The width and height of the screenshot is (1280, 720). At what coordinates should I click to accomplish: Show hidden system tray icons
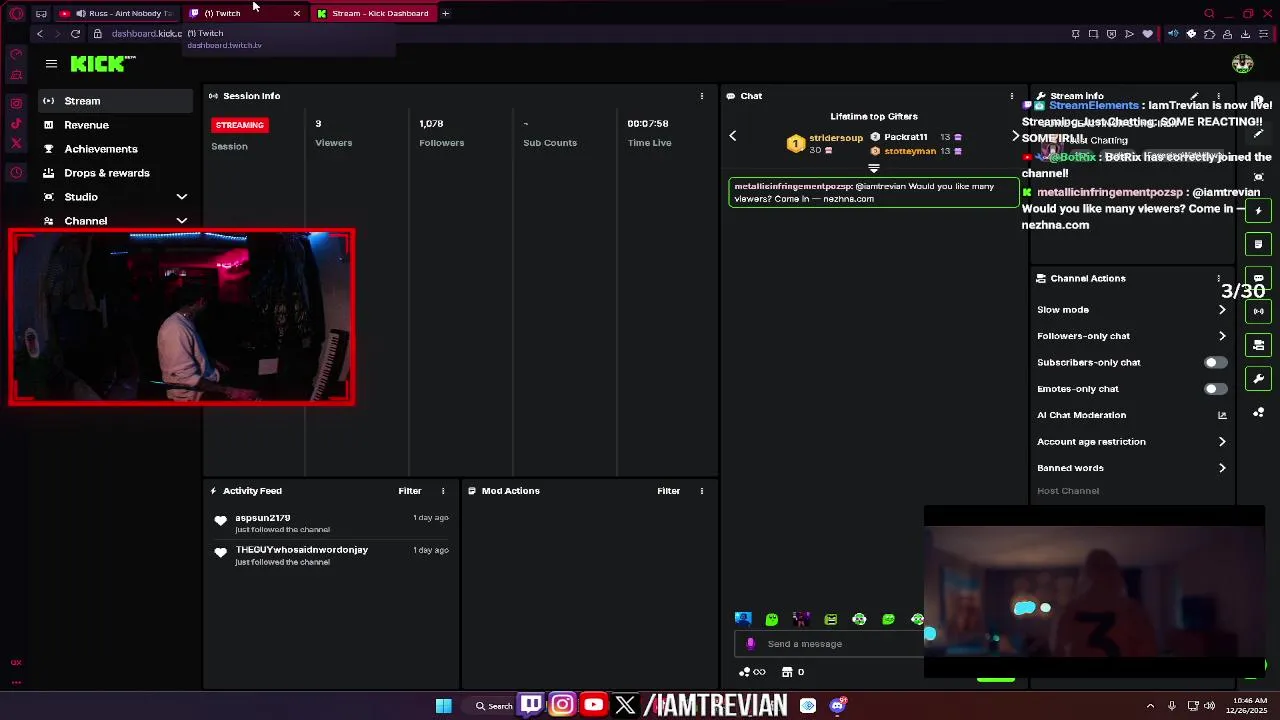click(1150, 706)
